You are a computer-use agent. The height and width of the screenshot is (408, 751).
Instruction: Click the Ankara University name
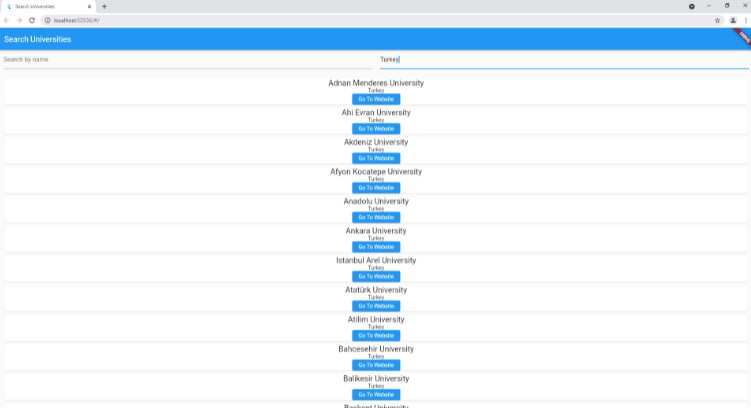tap(376, 231)
